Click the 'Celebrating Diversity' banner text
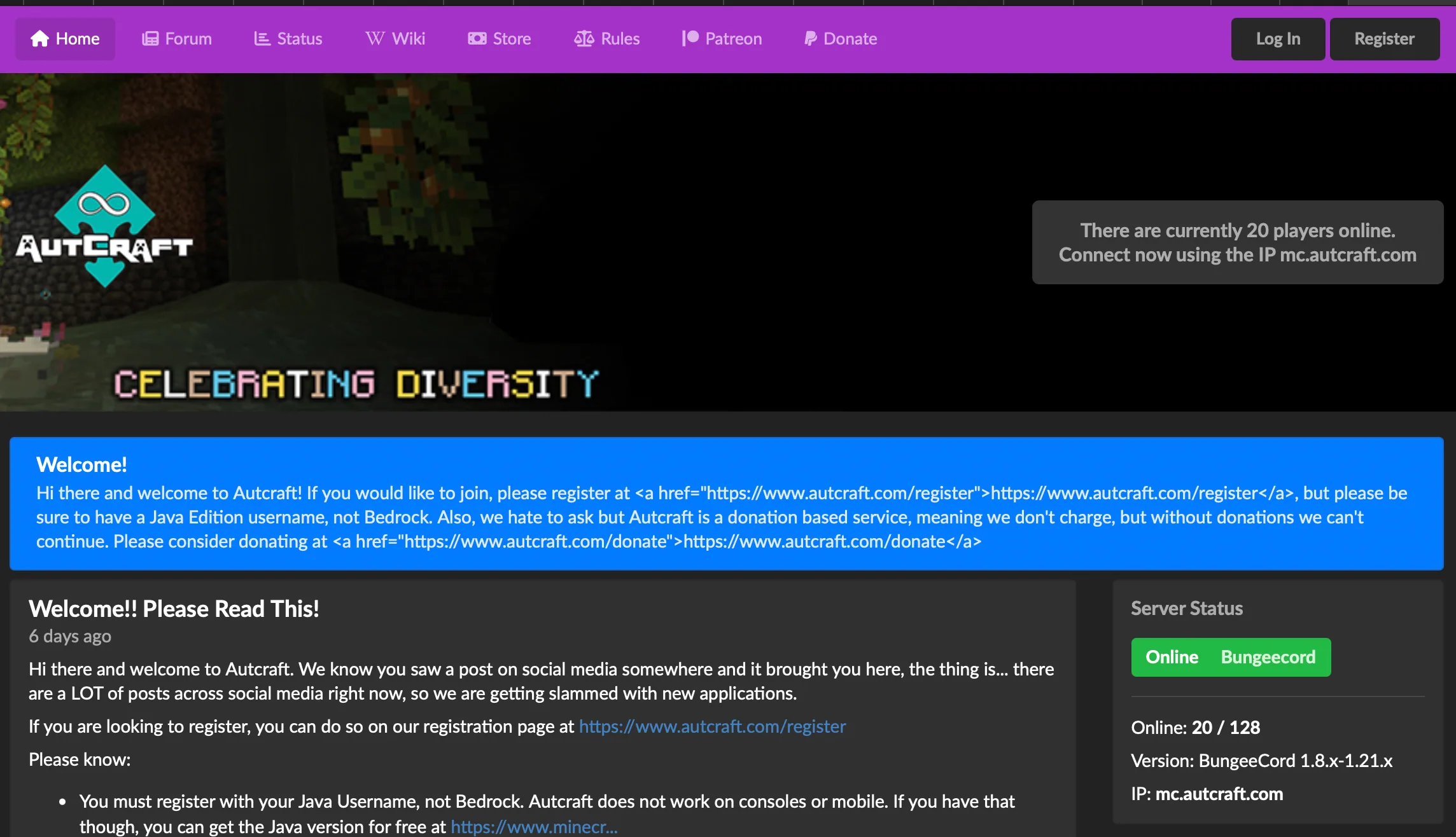1456x837 pixels. tap(356, 384)
